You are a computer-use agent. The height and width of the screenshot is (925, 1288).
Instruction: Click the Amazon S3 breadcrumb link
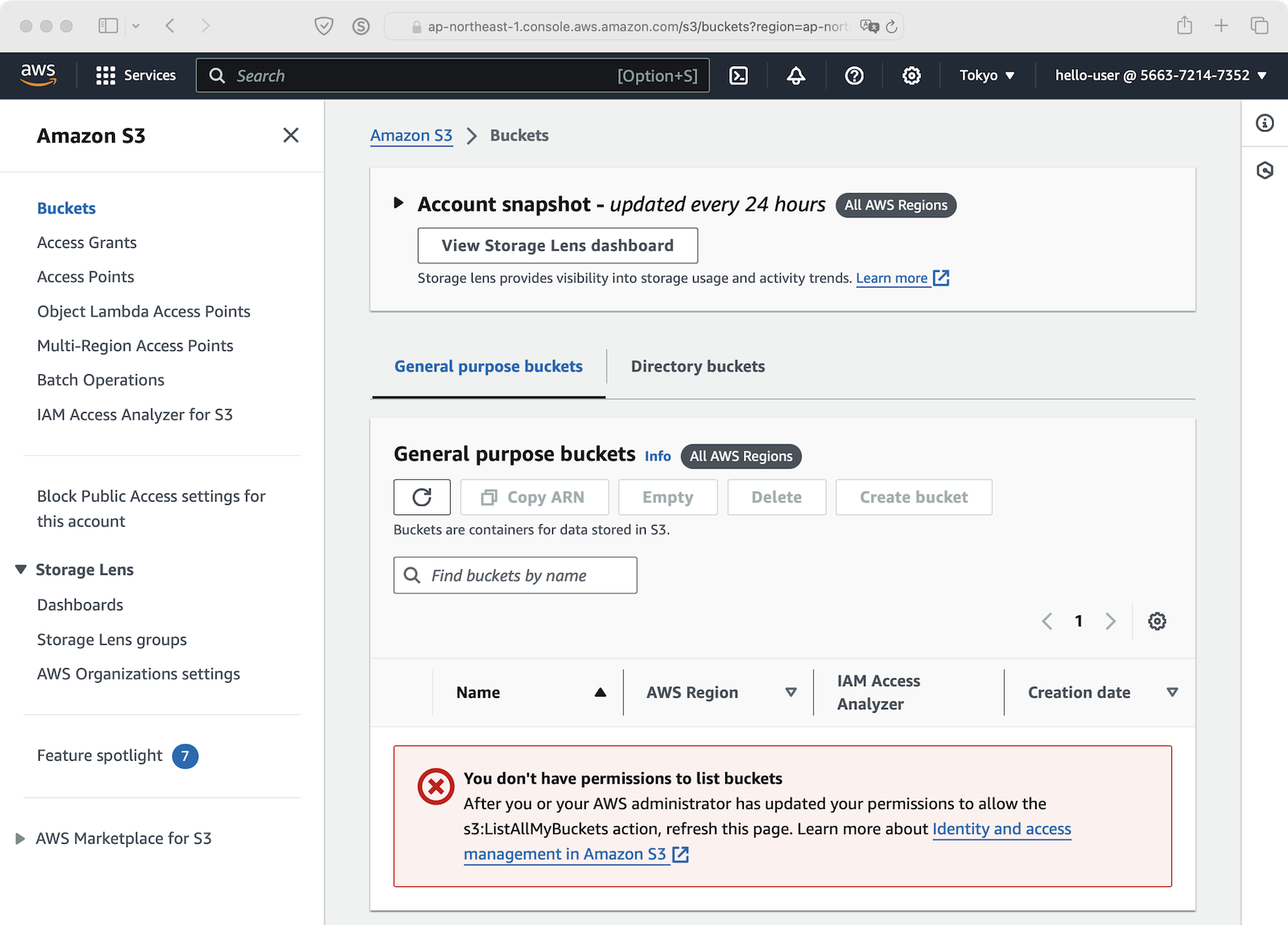[411, 136]
